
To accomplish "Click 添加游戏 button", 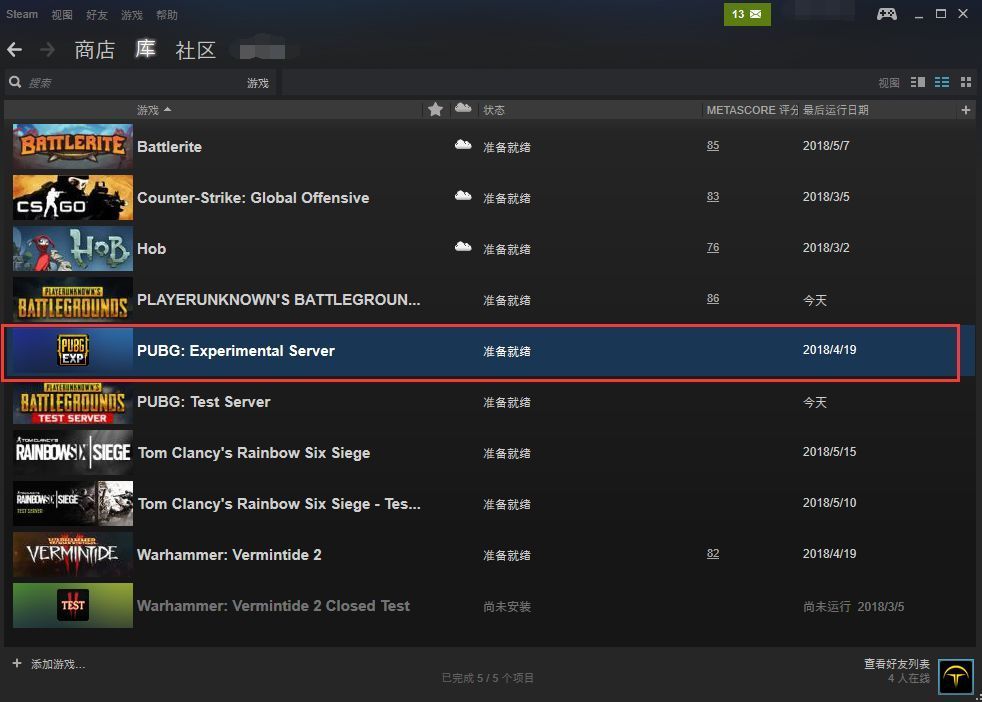I will coord(58,664).
